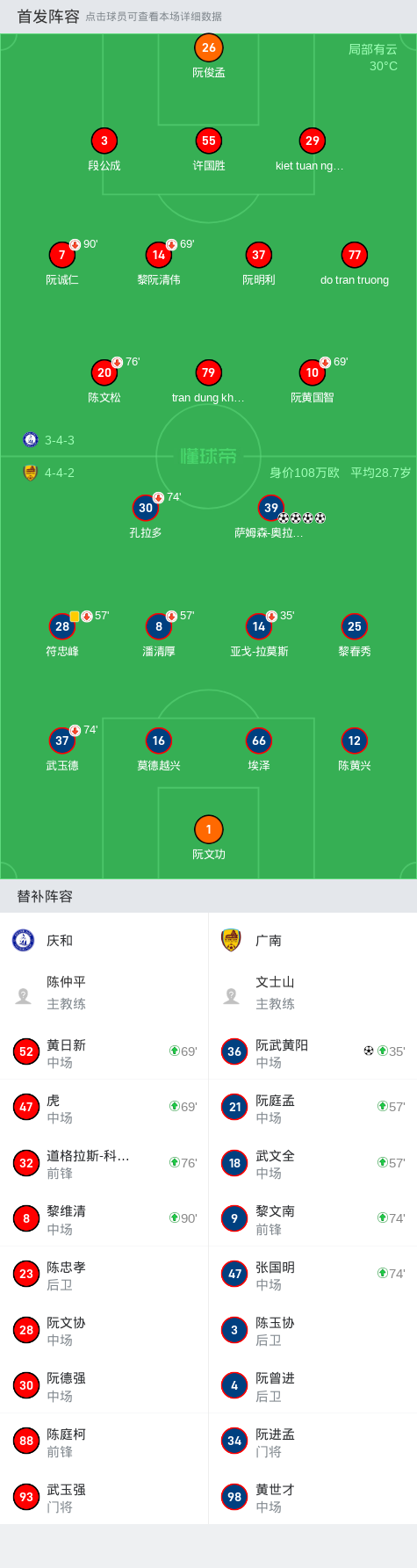Select substitute 32 道格拉斯-科…
The height and width of the screenshot is (1568, 417).
pos(104,1163)
